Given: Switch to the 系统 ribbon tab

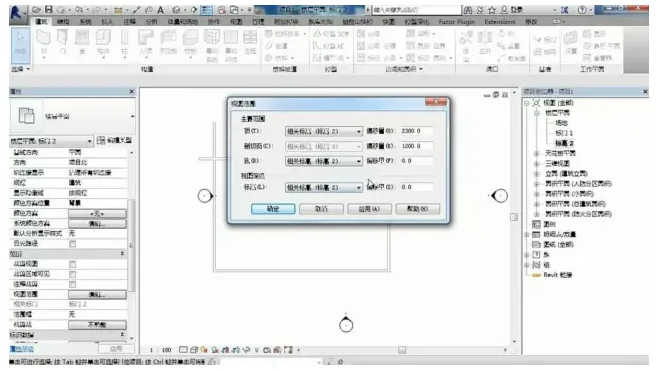Looking at the screenshot, I should coord(85,21).
